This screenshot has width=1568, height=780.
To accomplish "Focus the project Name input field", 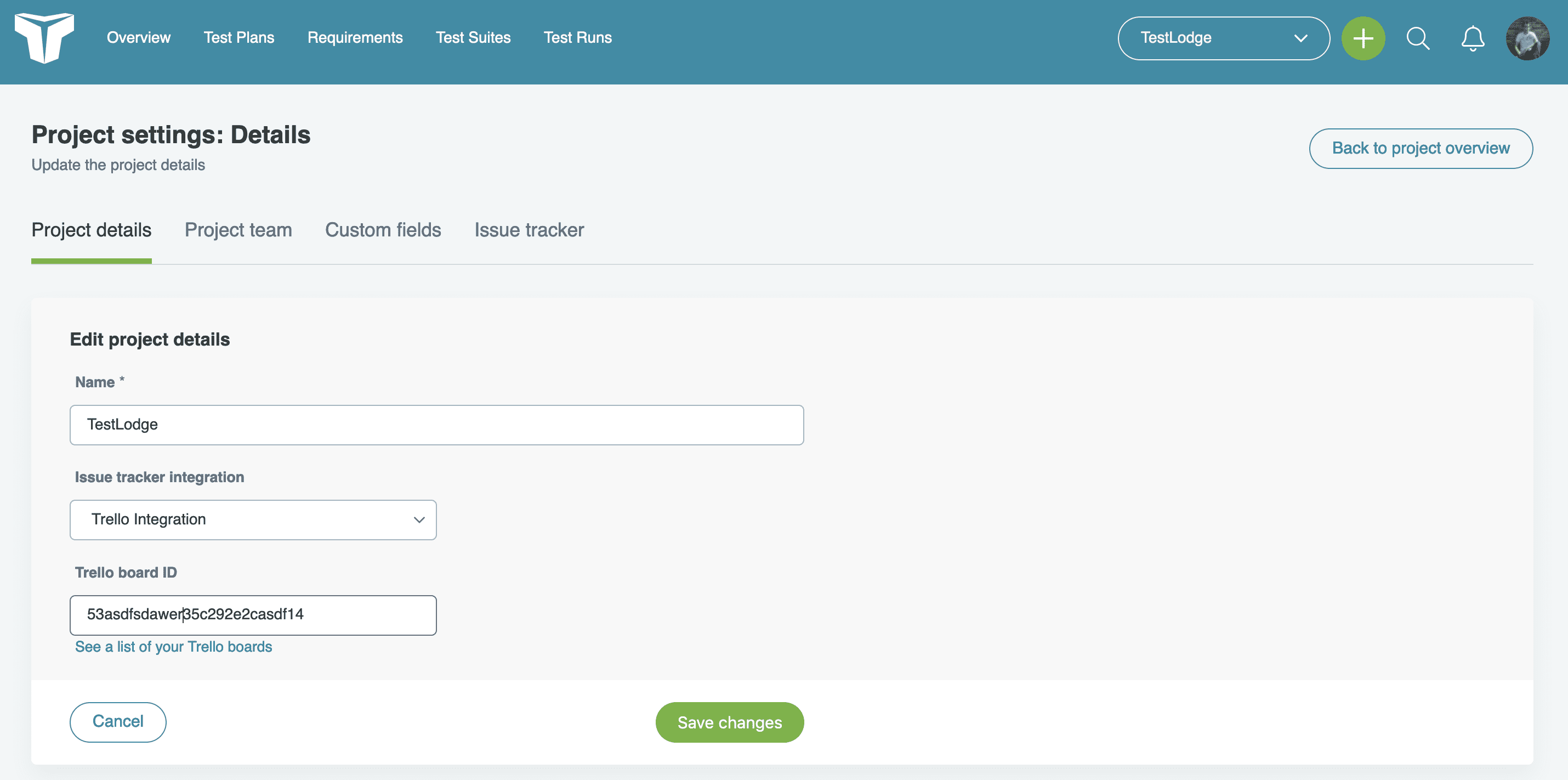I will click(436, 425).
